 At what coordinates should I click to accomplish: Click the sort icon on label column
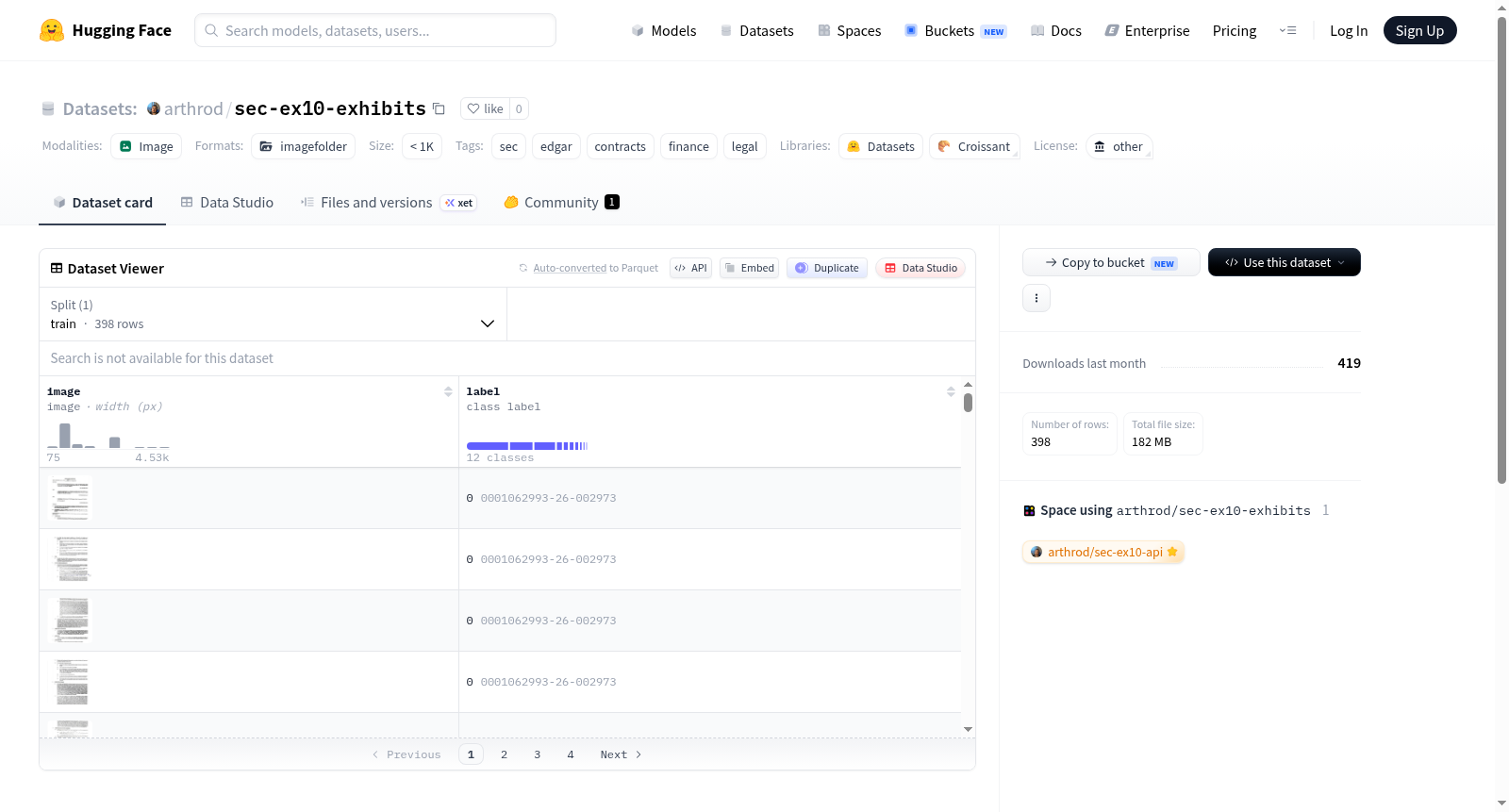[951, 391]
